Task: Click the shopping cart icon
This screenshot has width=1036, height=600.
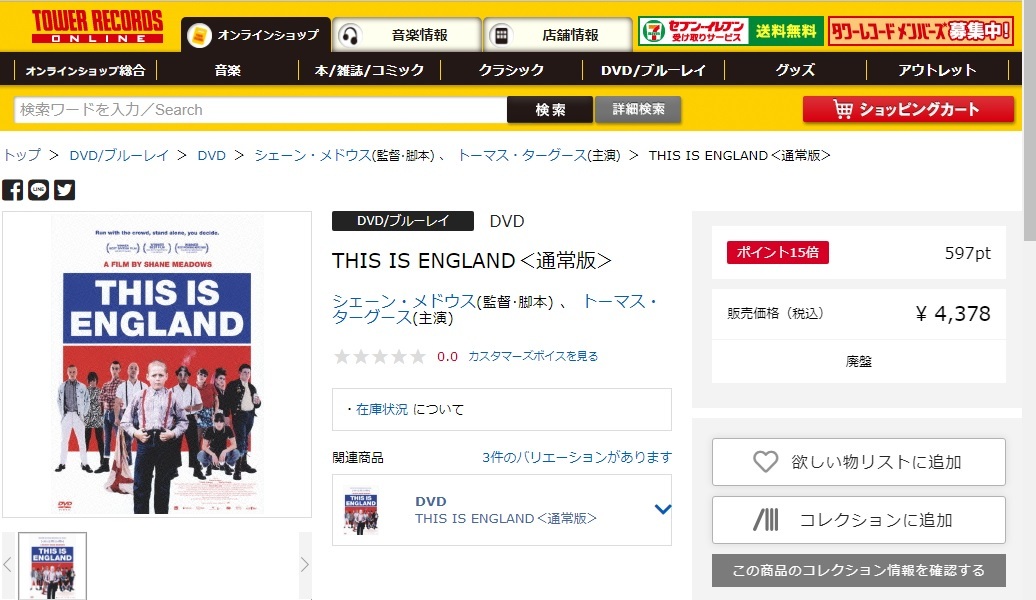Action: [842, 109]
